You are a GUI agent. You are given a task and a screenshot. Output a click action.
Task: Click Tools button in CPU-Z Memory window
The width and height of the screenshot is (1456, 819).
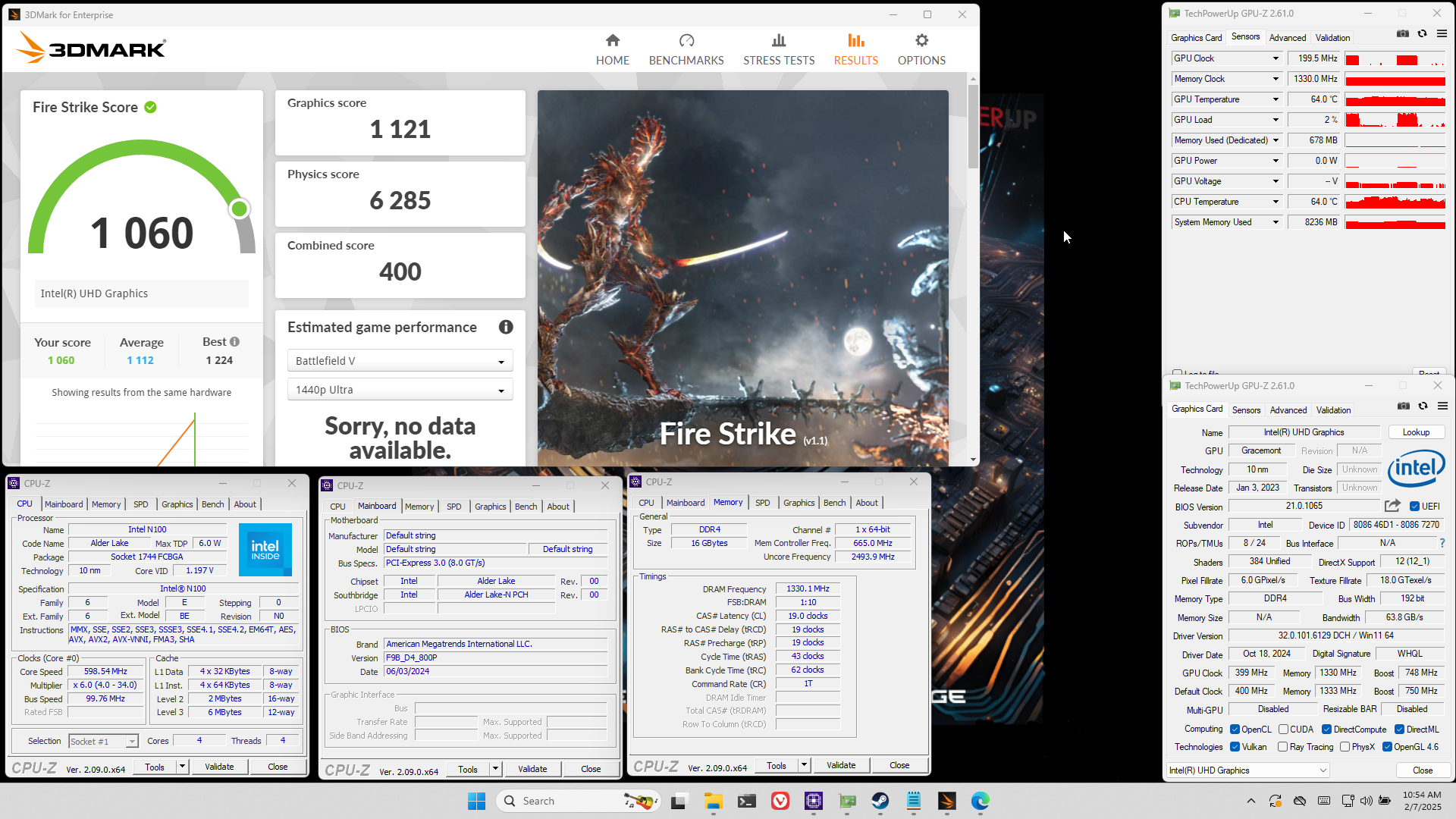[777, 765]
